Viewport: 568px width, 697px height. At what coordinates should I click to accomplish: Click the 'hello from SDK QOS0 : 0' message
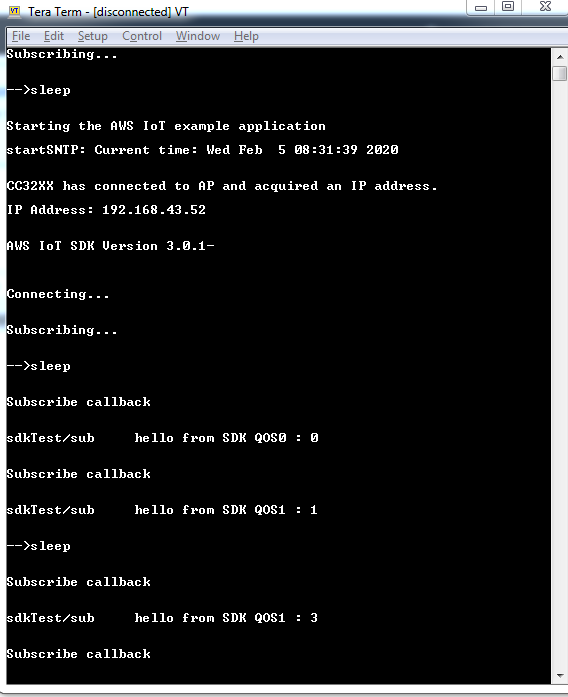pyautogui.click(x=226, y=438)
